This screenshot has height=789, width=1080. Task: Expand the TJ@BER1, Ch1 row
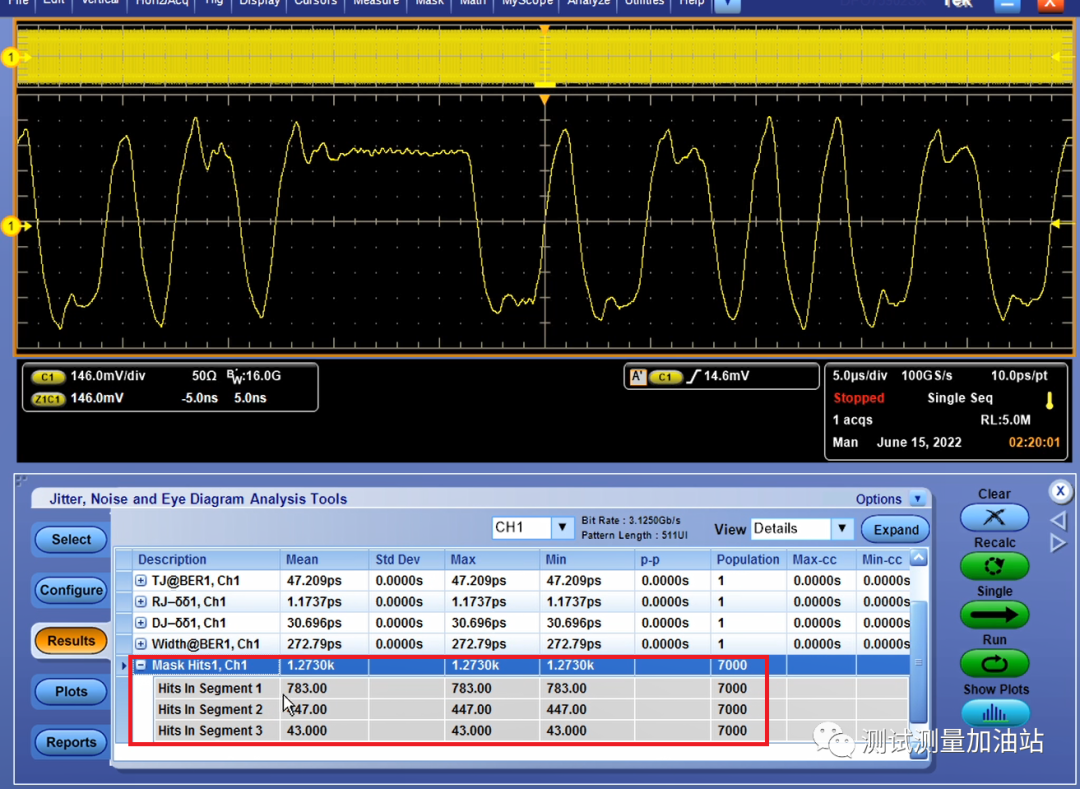click(141, 581)
